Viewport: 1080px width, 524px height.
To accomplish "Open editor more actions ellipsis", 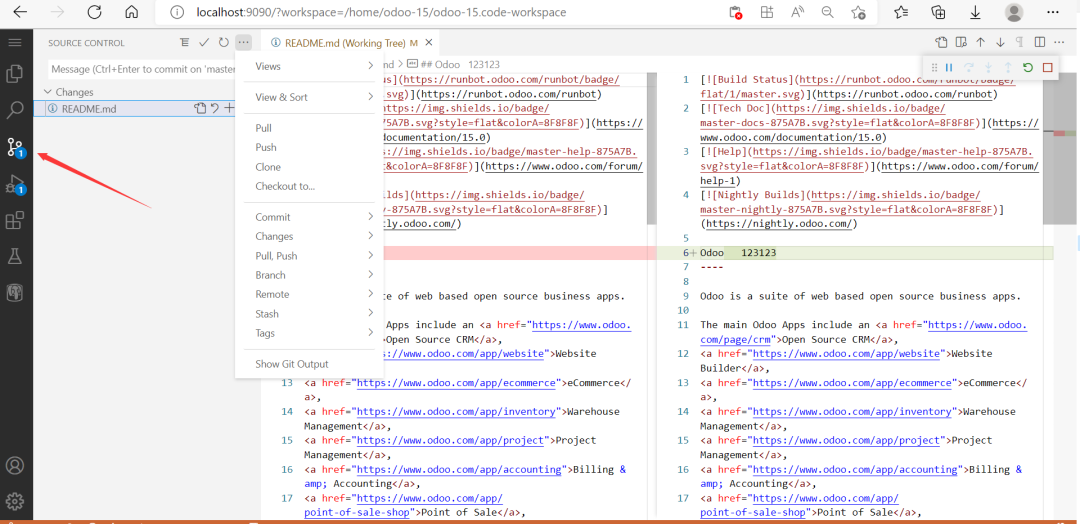I will [1060, 43].
